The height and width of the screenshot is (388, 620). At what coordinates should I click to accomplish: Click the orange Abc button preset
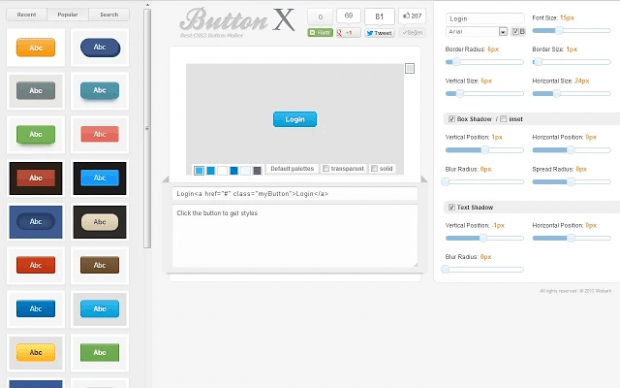(x=36, y=47)
